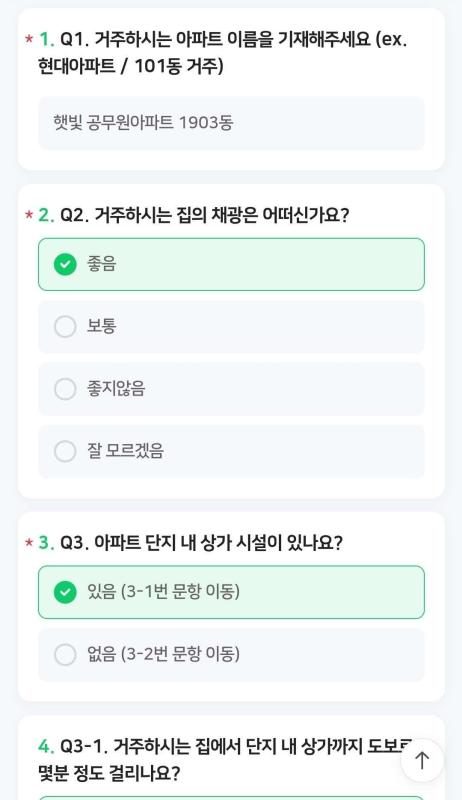462x800 pixels.
Task: Select the 보통 radio circle
Action: tap(65, 327)
